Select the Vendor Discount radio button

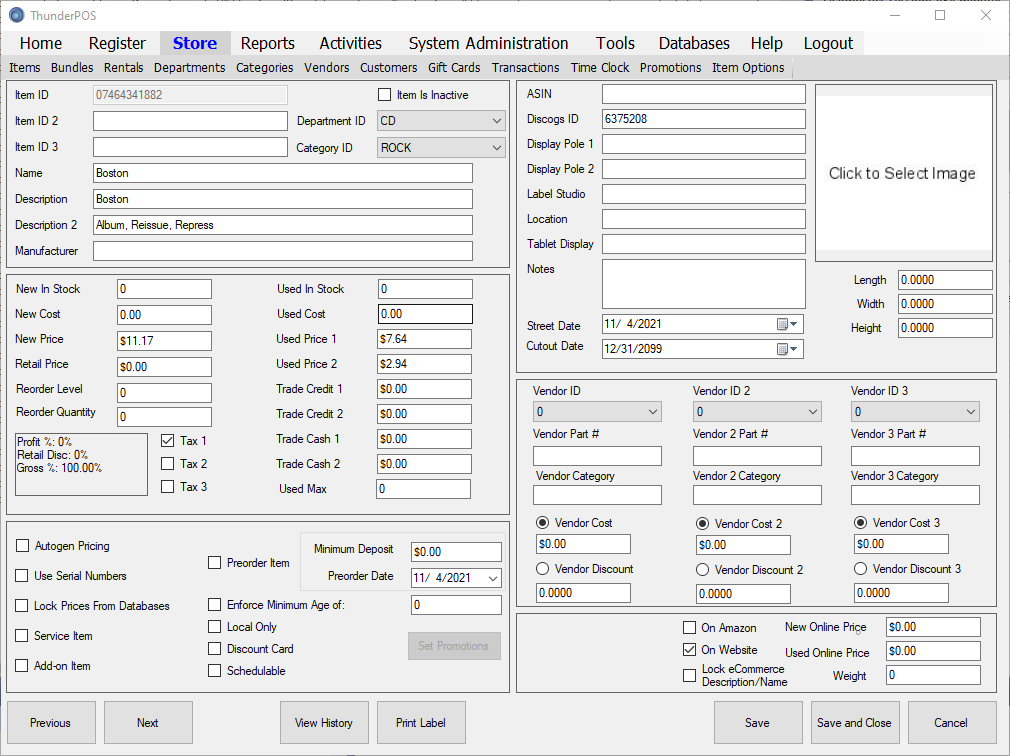click(x=543, y=569)
